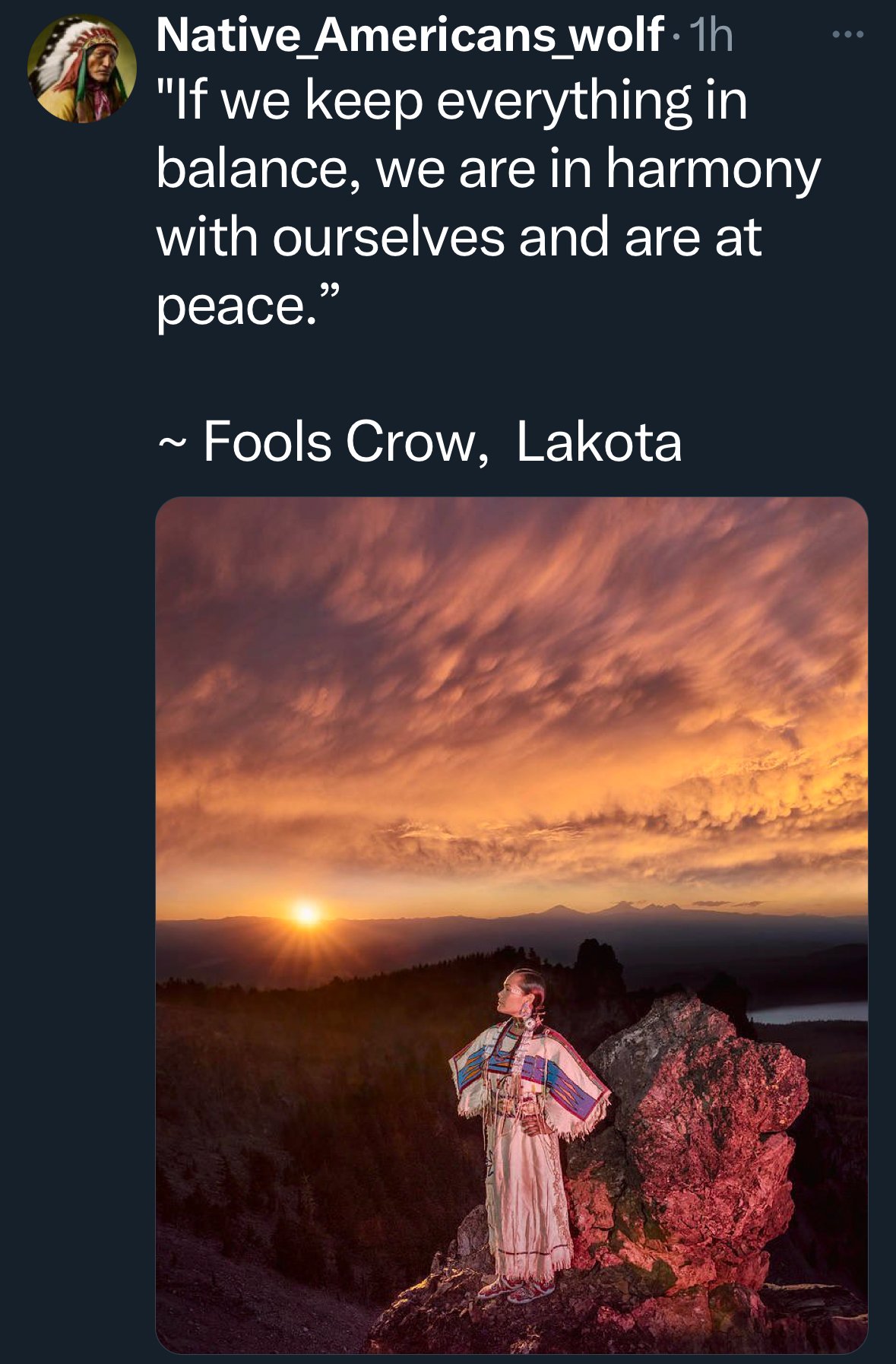Open the Native_Americans_wolf username link

pos(410,35)
